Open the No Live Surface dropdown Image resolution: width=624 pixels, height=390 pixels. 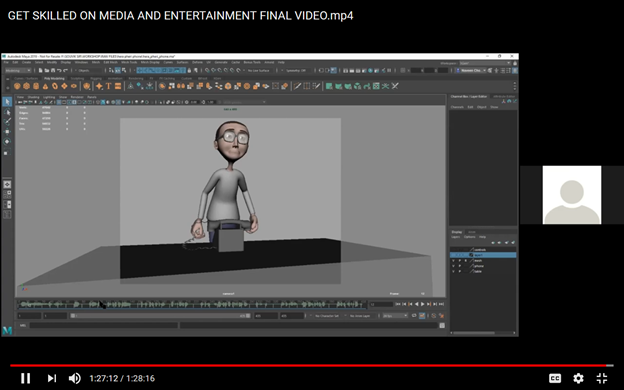[259, 70]
